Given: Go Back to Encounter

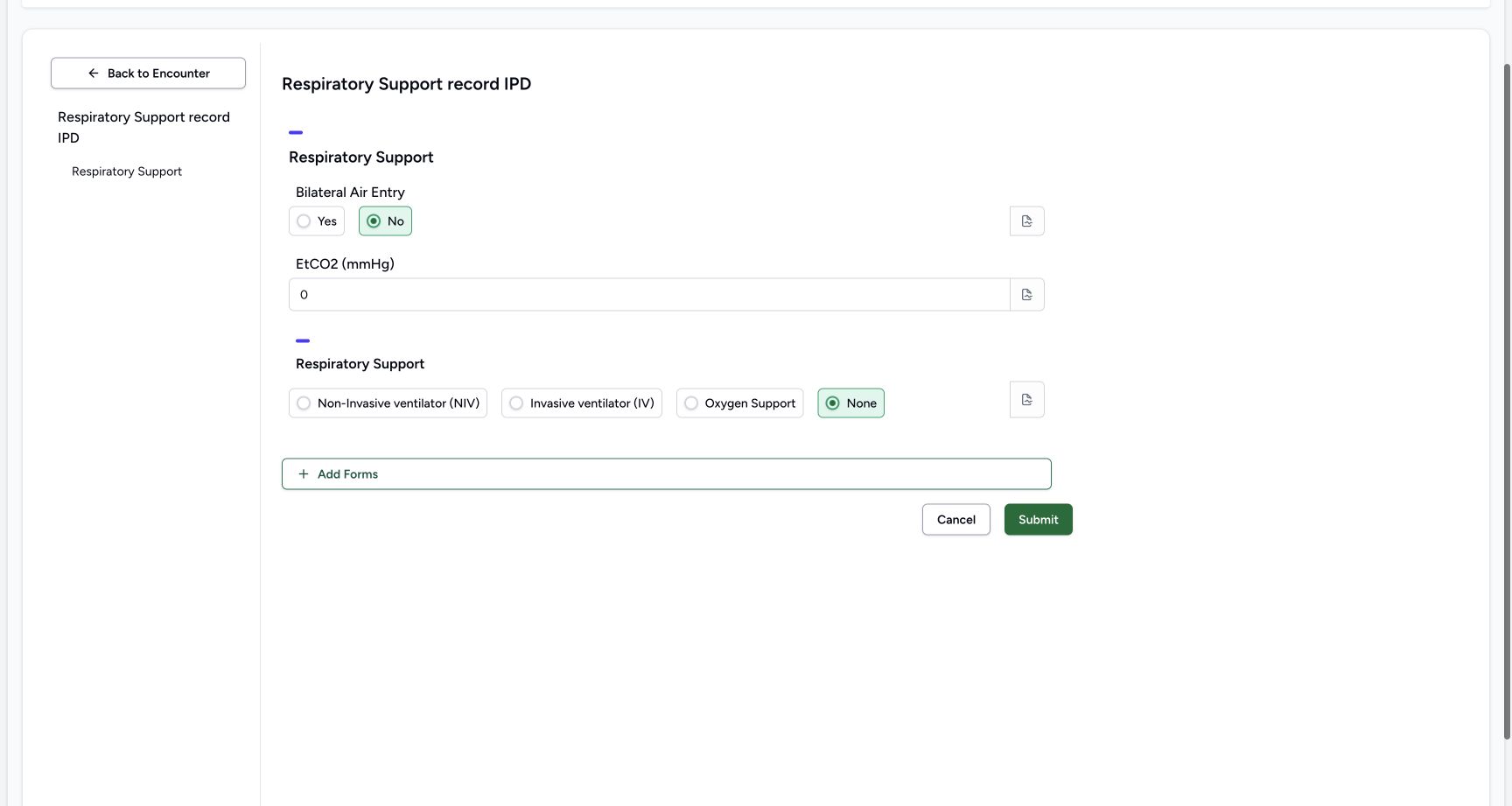Looking at the screenshot, I should pos(148,74).
